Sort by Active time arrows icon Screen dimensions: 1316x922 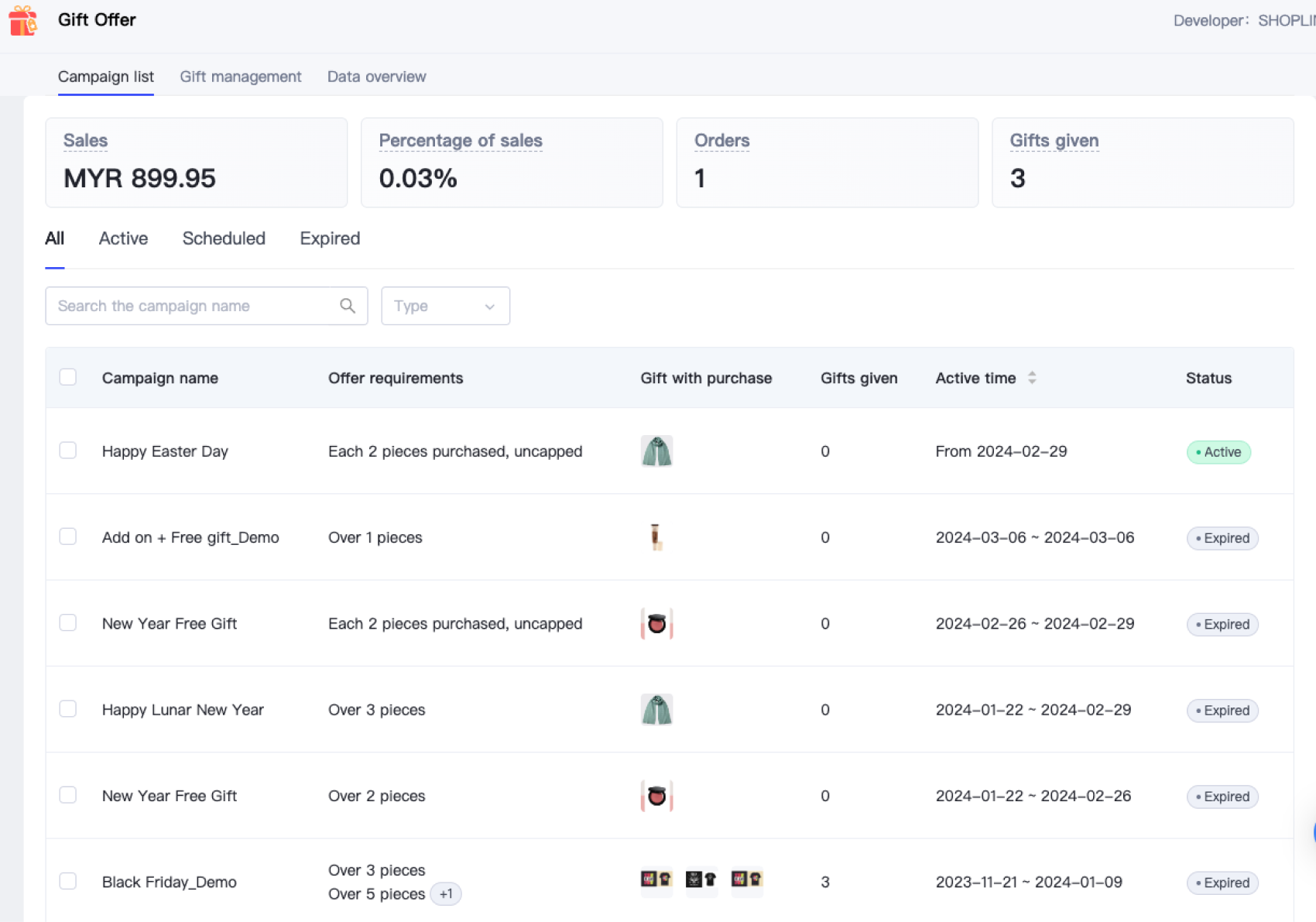[1032, 378]
